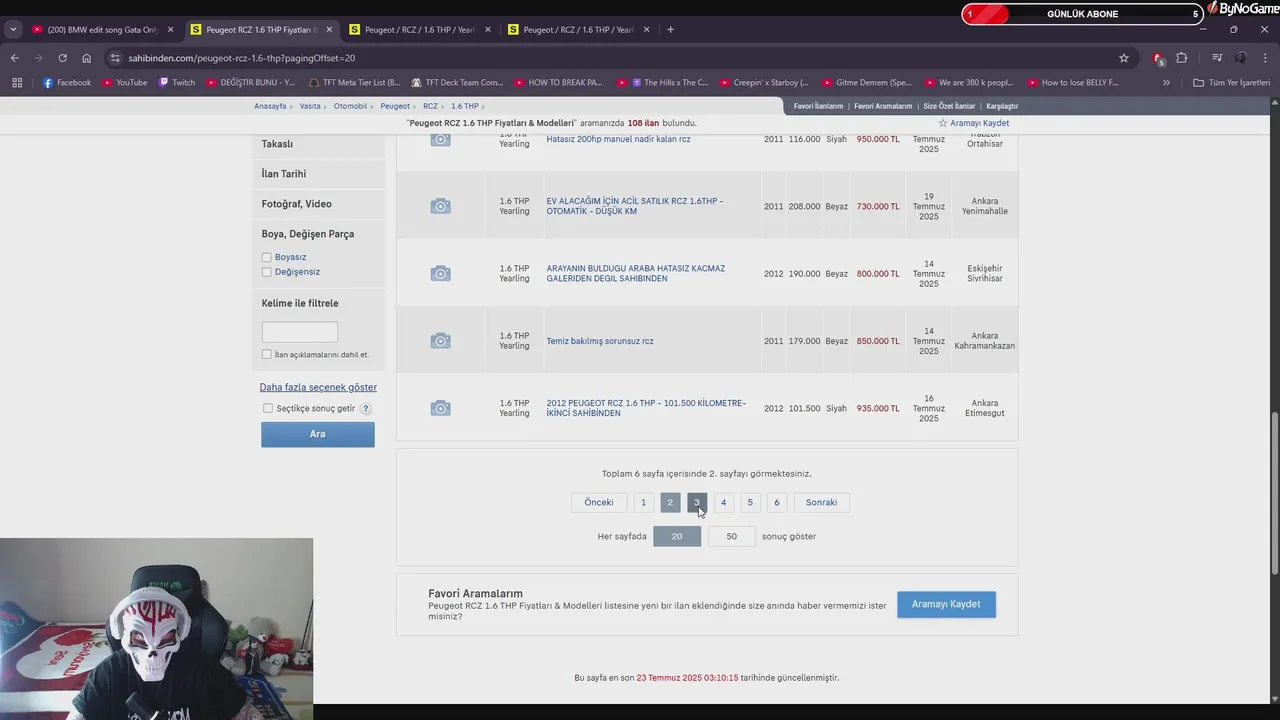
Task: Open the YouTube bookmark
Action: pyautogui.click(x=124, y=83)
